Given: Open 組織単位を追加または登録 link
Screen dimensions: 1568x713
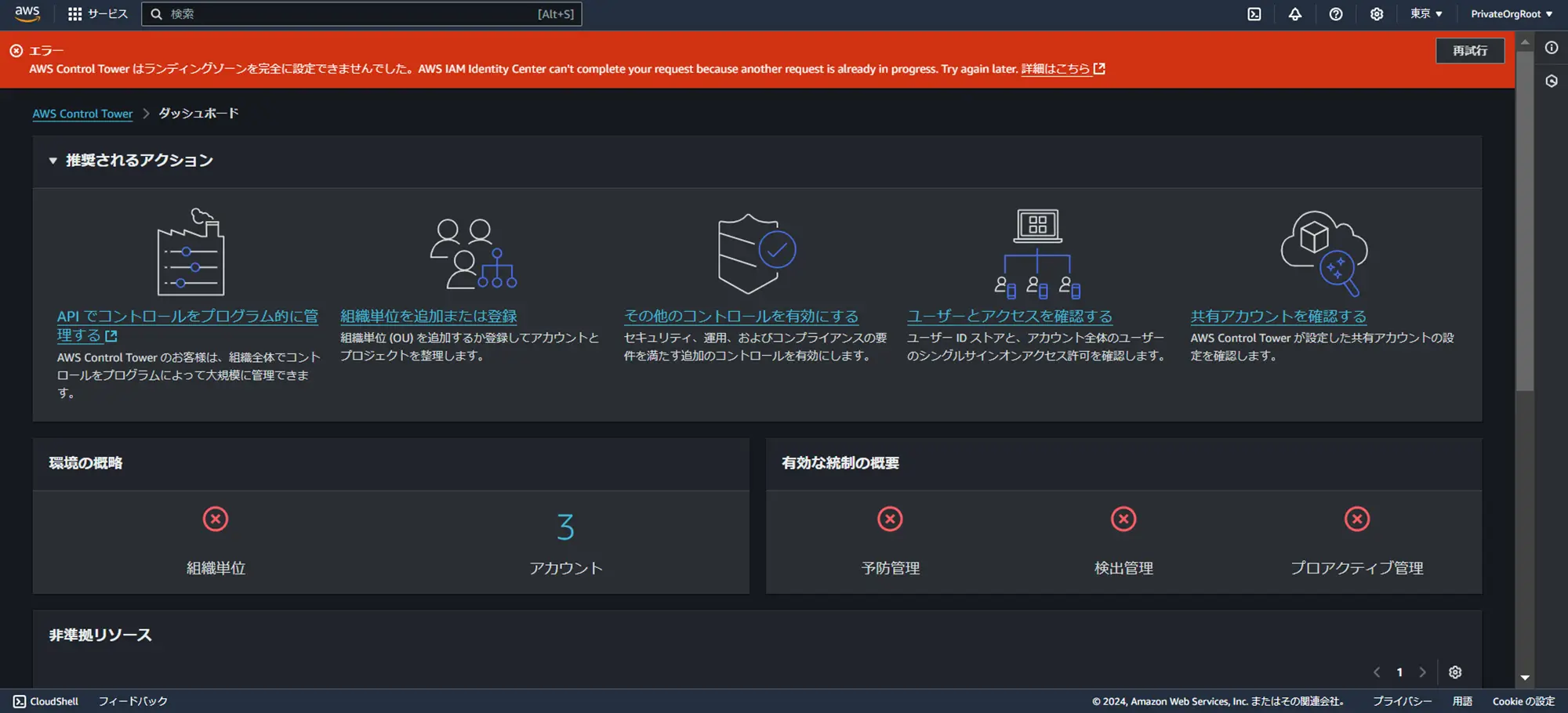Looking at the screenshot, I should point(428,317).
